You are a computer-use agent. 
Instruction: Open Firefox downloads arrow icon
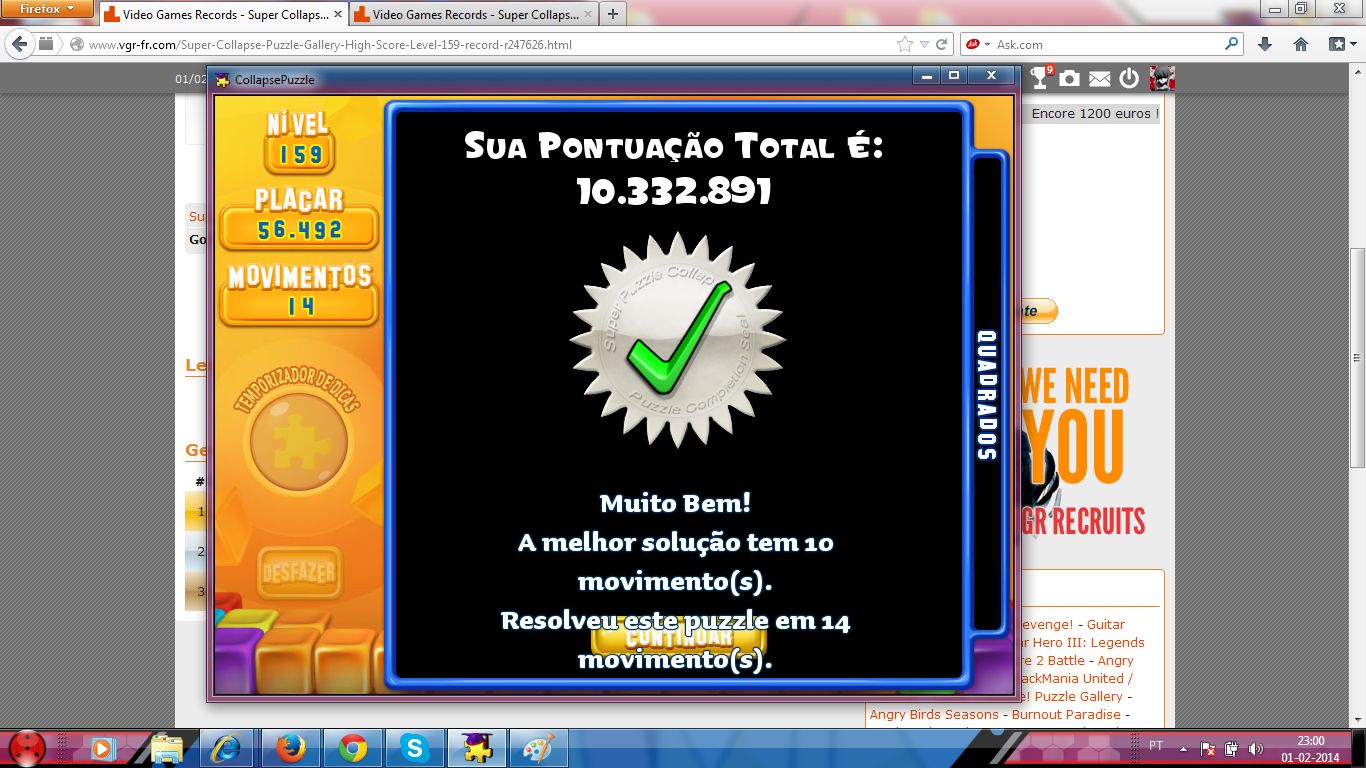tap(1265, 44)
